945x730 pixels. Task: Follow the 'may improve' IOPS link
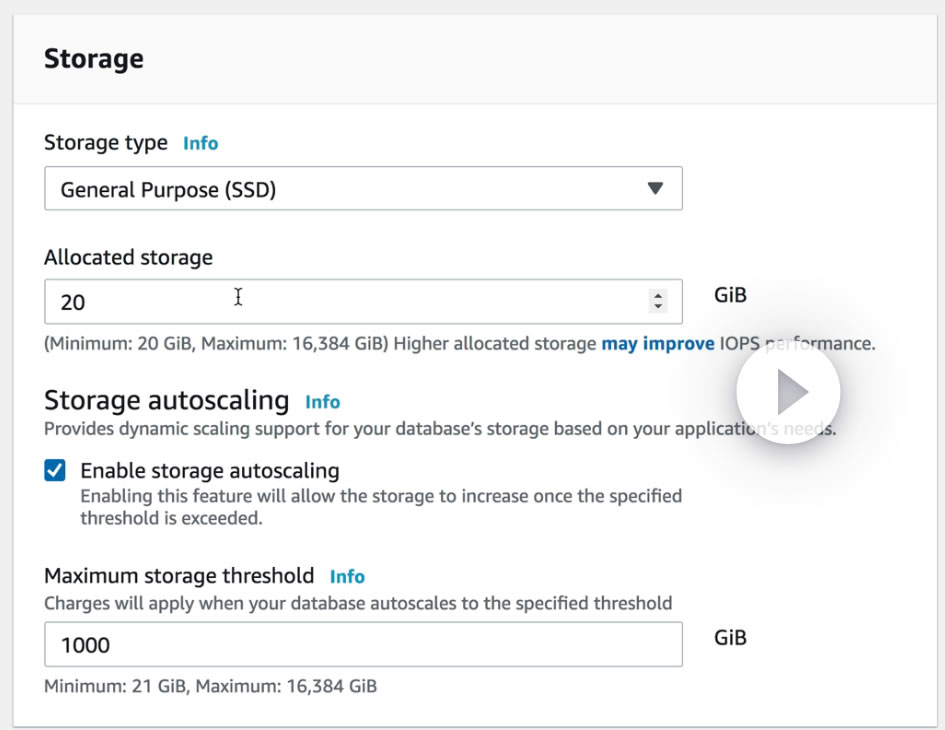click(657, 344)
